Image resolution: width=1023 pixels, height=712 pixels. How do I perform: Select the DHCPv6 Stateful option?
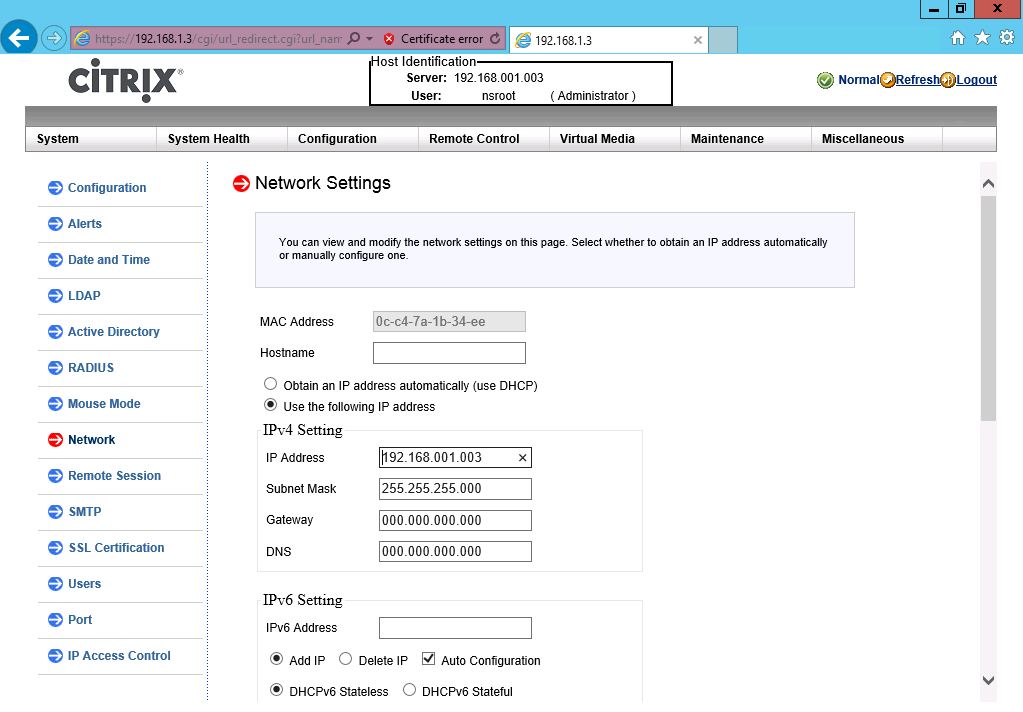(409, 689)
